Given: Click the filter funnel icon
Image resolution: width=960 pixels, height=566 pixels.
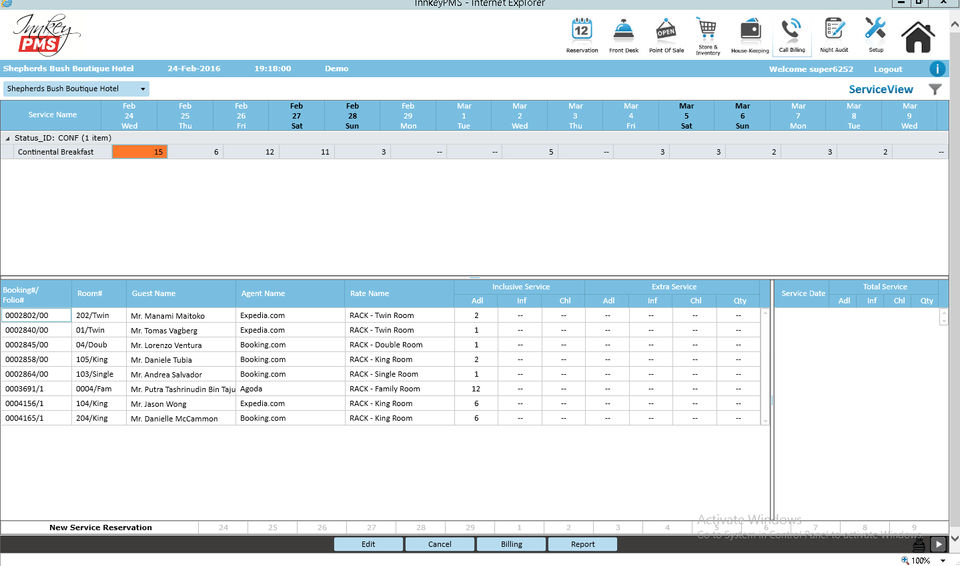Looking at the screenshot, I should [935, 89].
